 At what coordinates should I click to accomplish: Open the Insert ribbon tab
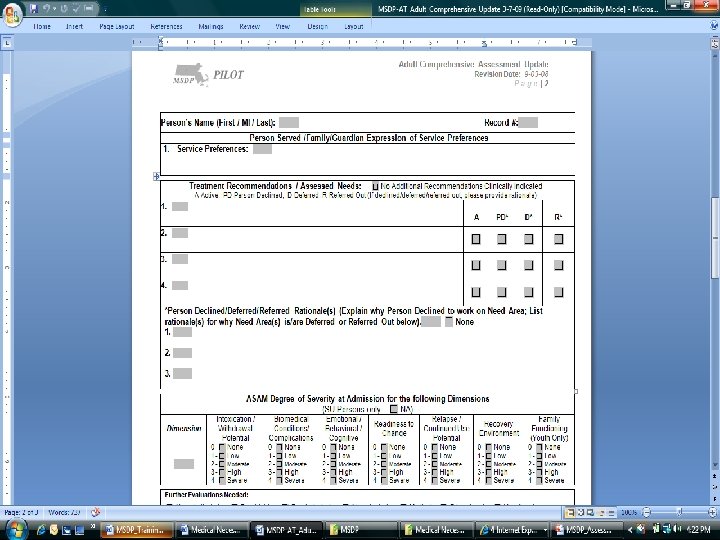(x=74, y=27)
